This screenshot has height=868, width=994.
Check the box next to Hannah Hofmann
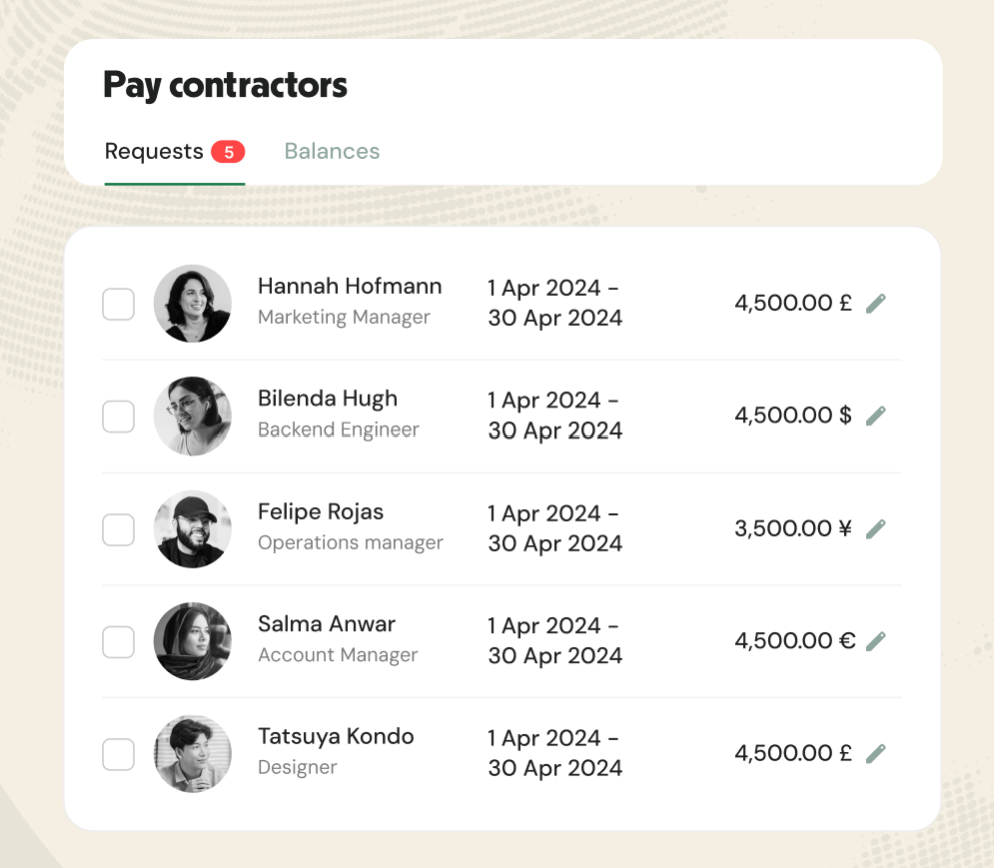118,303
